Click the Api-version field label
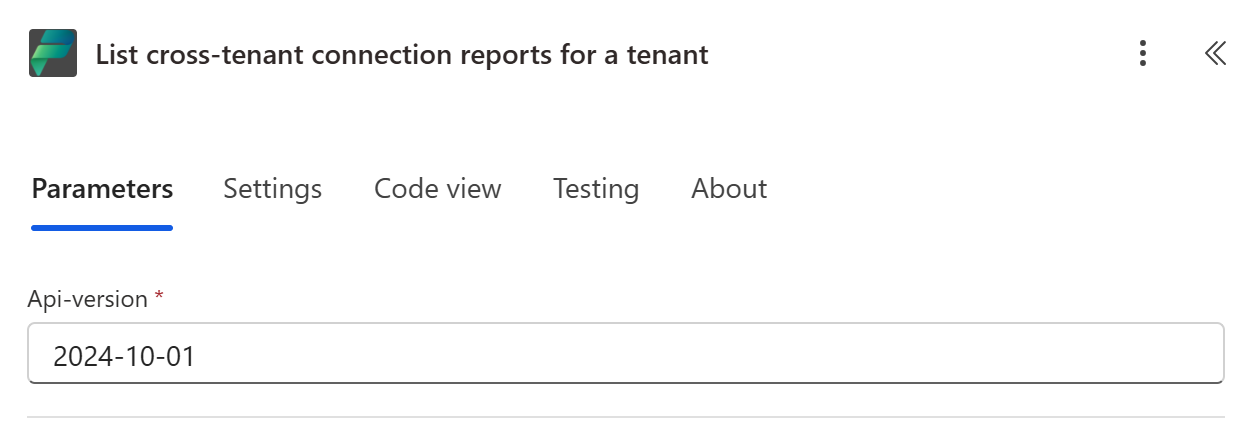Image resolution: width=1245 pixels, height=431 pixels. point(87,299)
